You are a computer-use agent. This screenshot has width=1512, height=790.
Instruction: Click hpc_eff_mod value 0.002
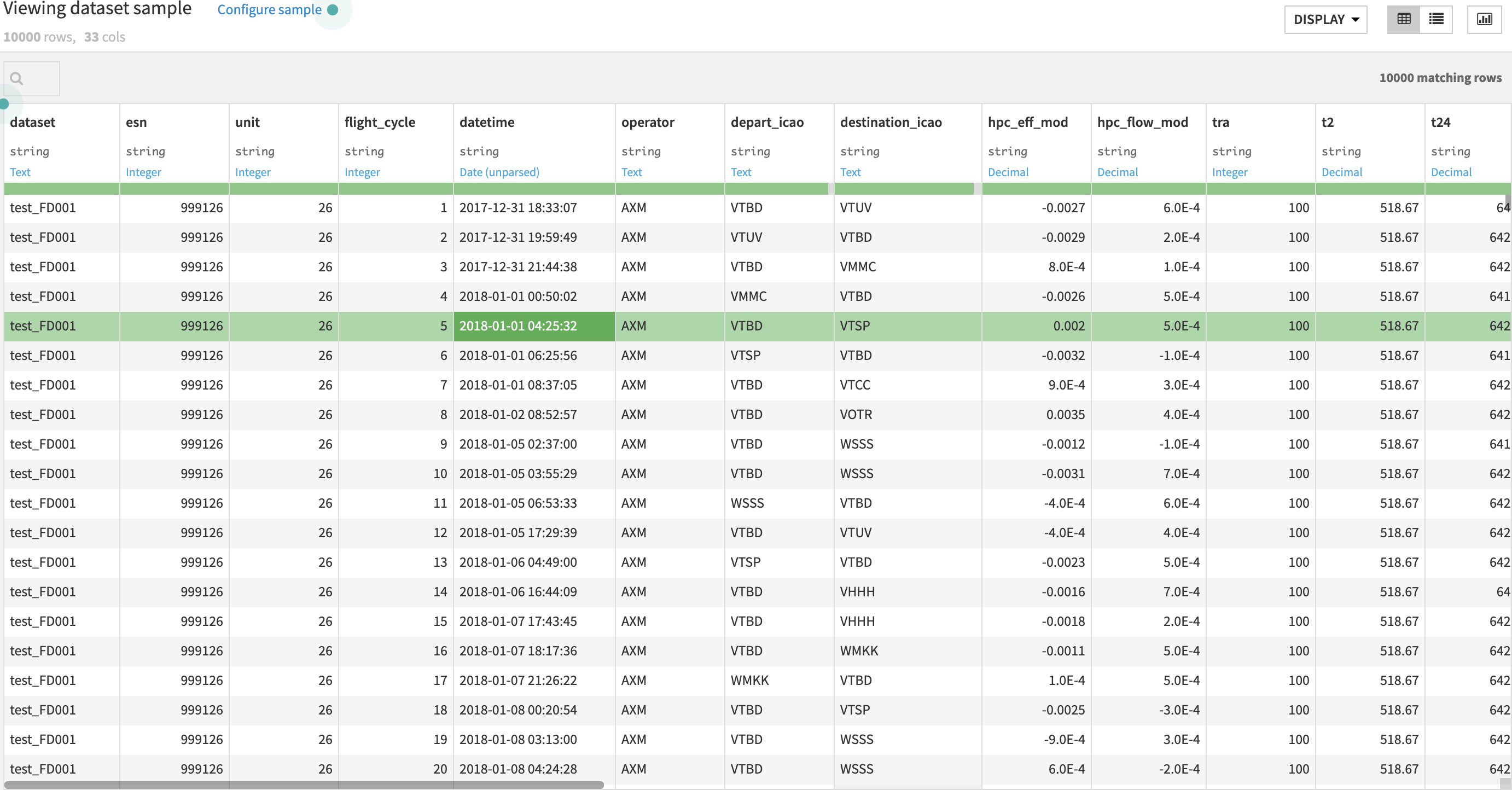[1037, 326]
